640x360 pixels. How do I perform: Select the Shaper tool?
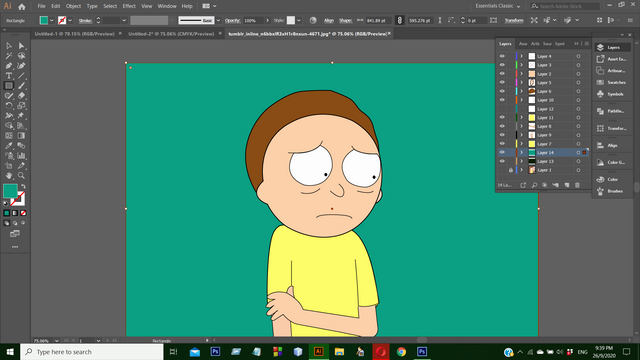[9, 96]
